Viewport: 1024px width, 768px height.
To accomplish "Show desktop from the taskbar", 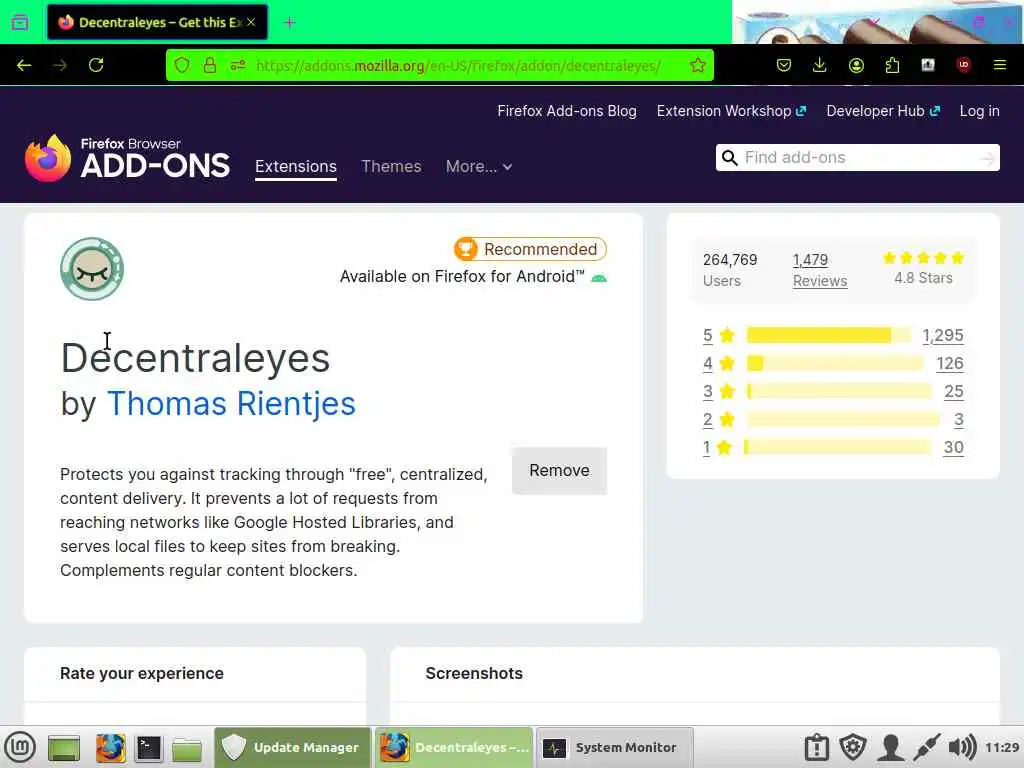I will coord(64,748).
